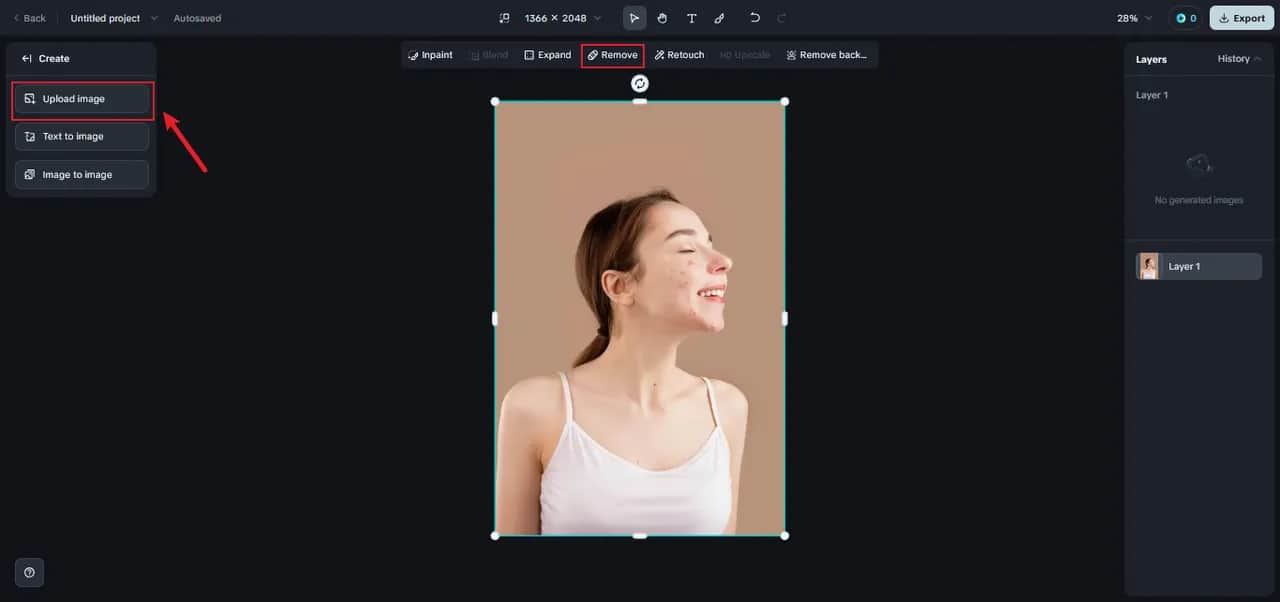Click the resize canvas icon
The width and height of the screenshot is (1280, 602).
coord(504,18)
